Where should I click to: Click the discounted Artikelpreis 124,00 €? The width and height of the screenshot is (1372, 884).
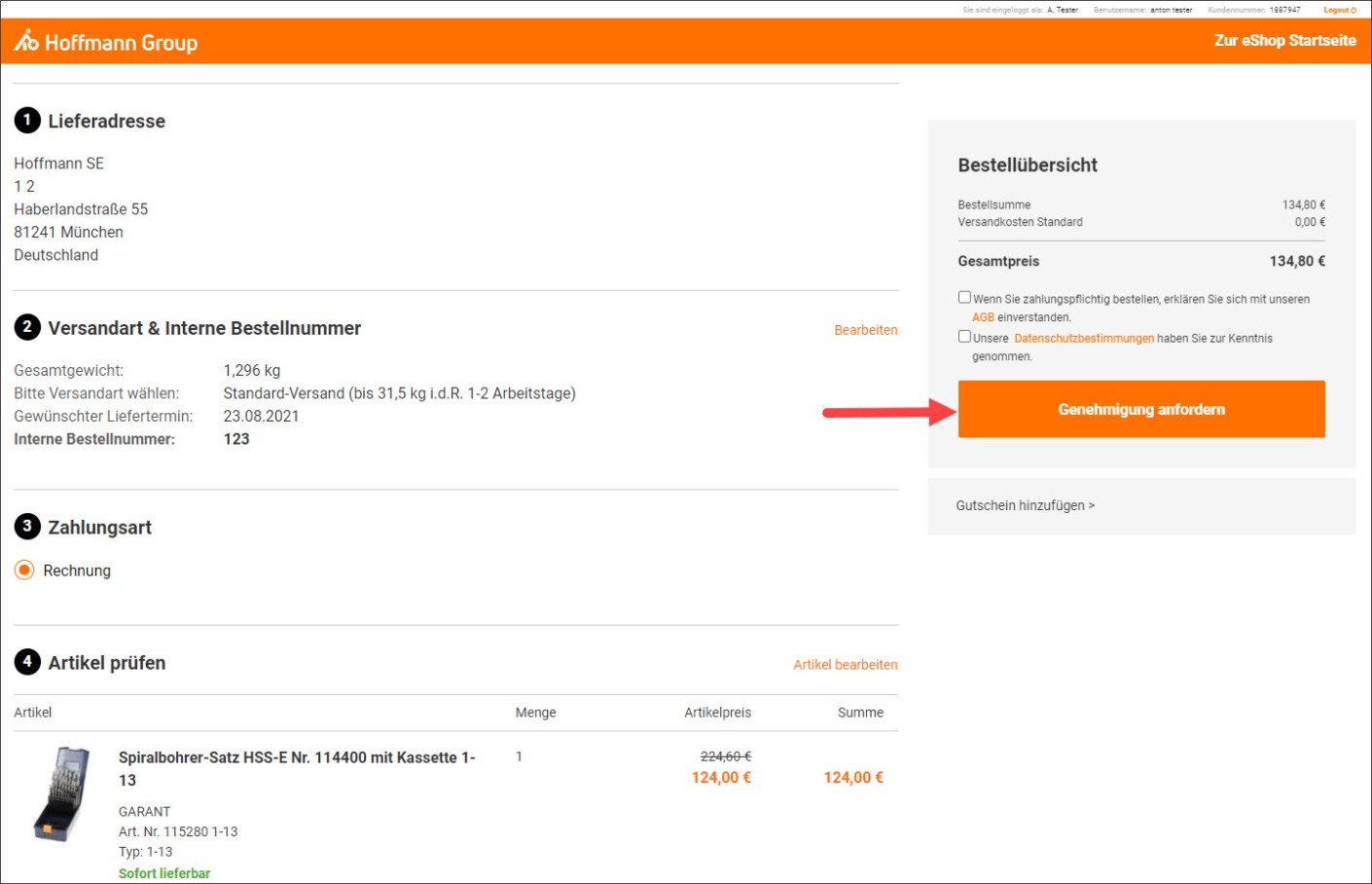click(x=721, y=778)
